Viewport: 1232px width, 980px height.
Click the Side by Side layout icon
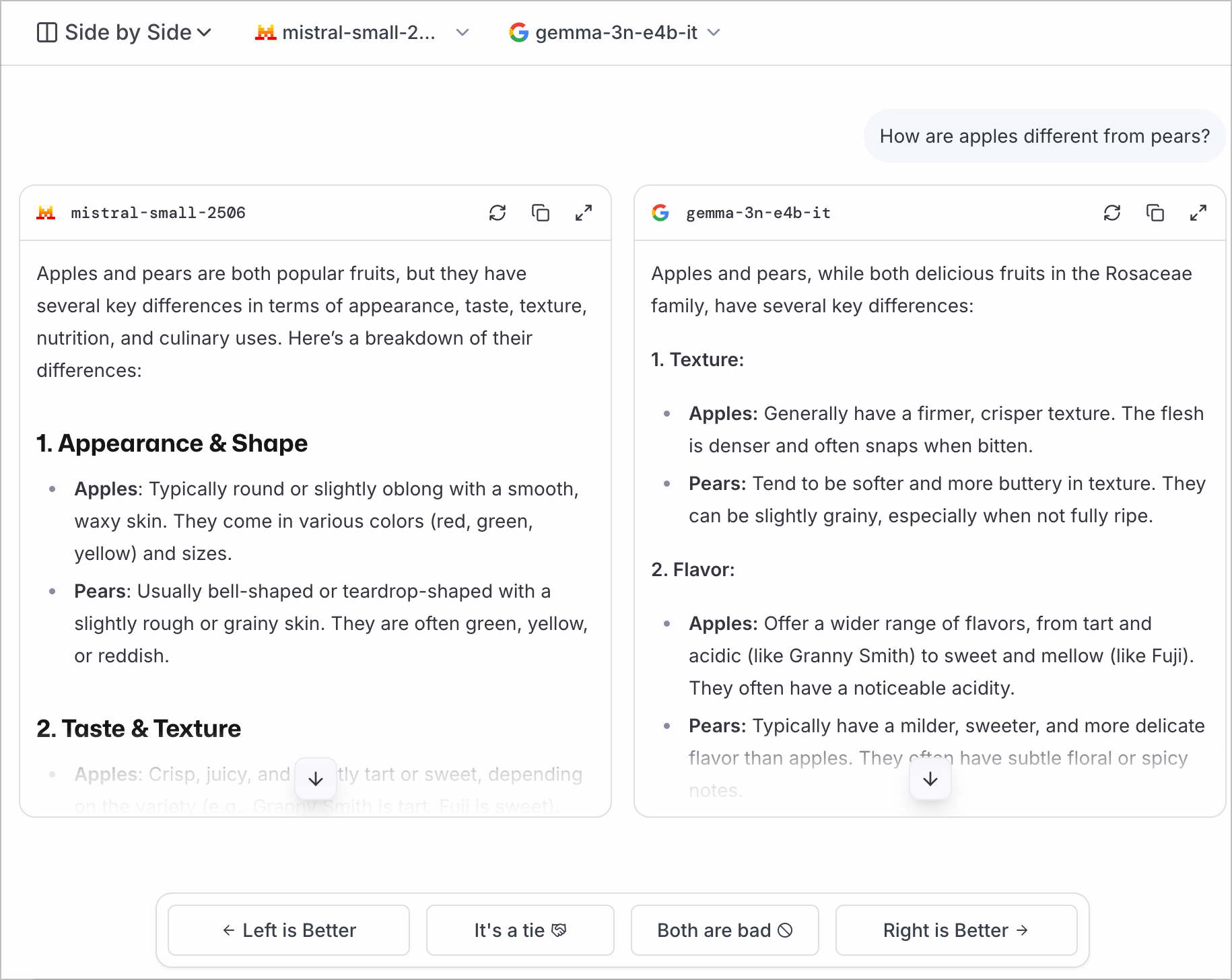47,32
